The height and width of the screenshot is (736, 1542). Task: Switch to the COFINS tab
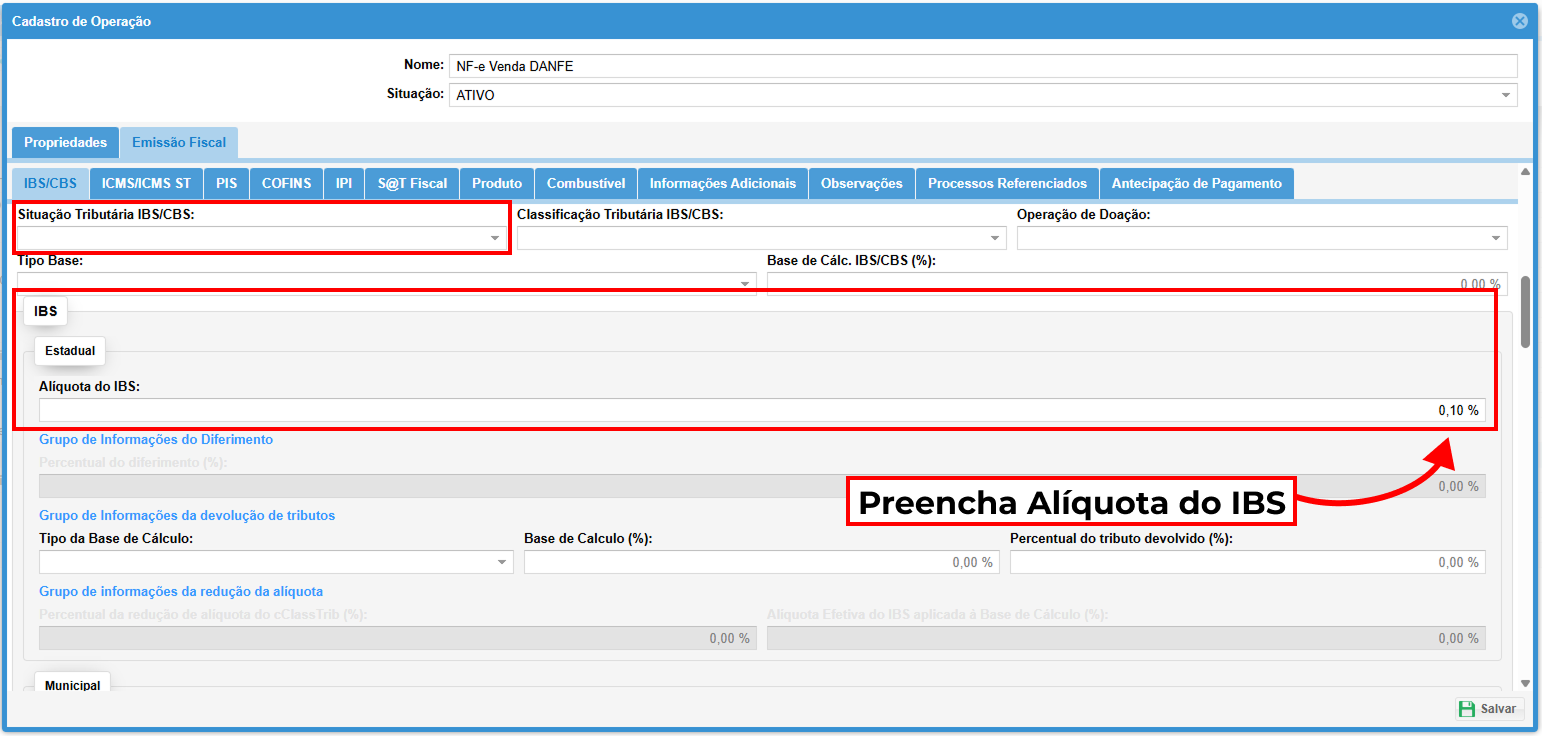pos(286,184)
